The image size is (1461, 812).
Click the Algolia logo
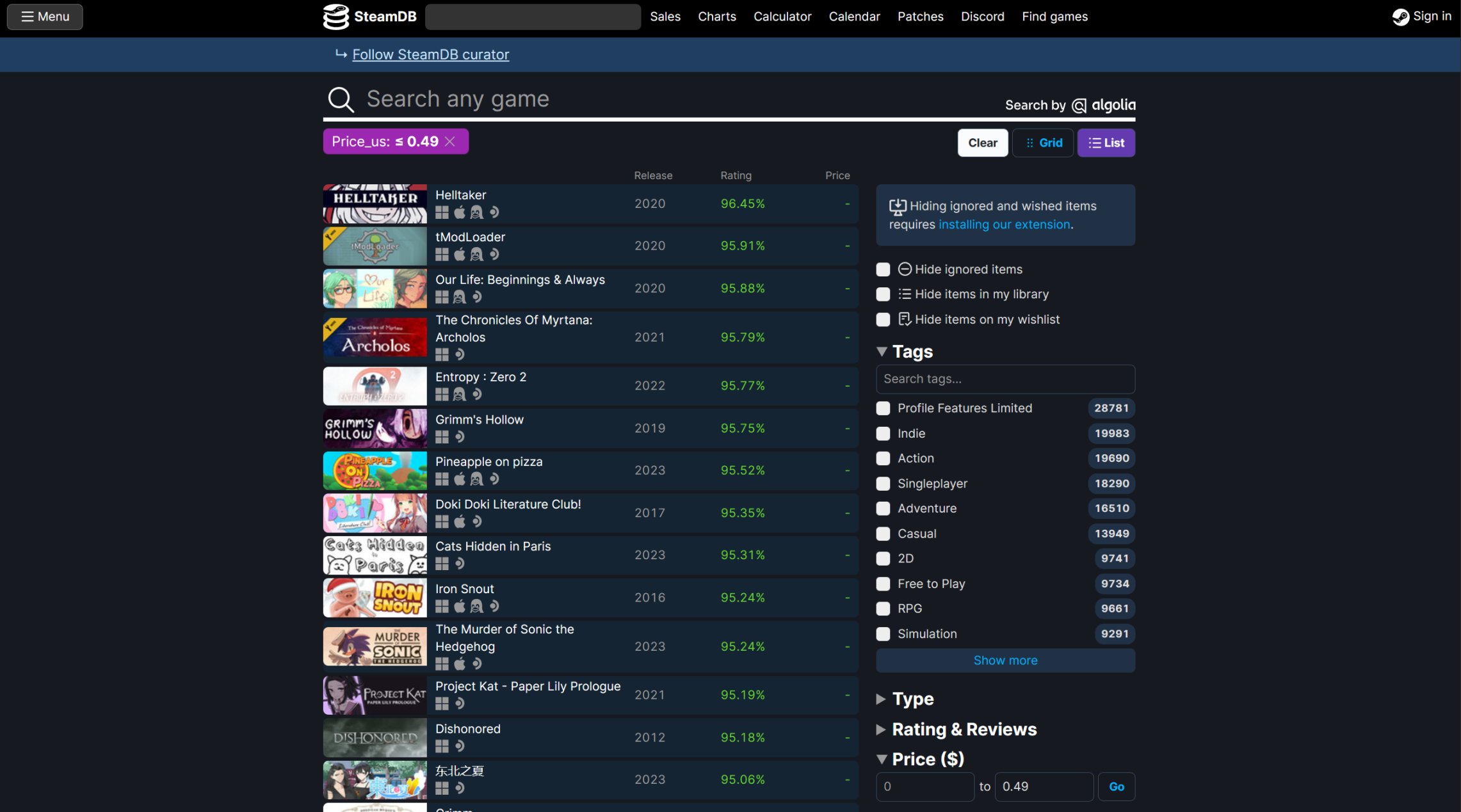click(1104, 105)
